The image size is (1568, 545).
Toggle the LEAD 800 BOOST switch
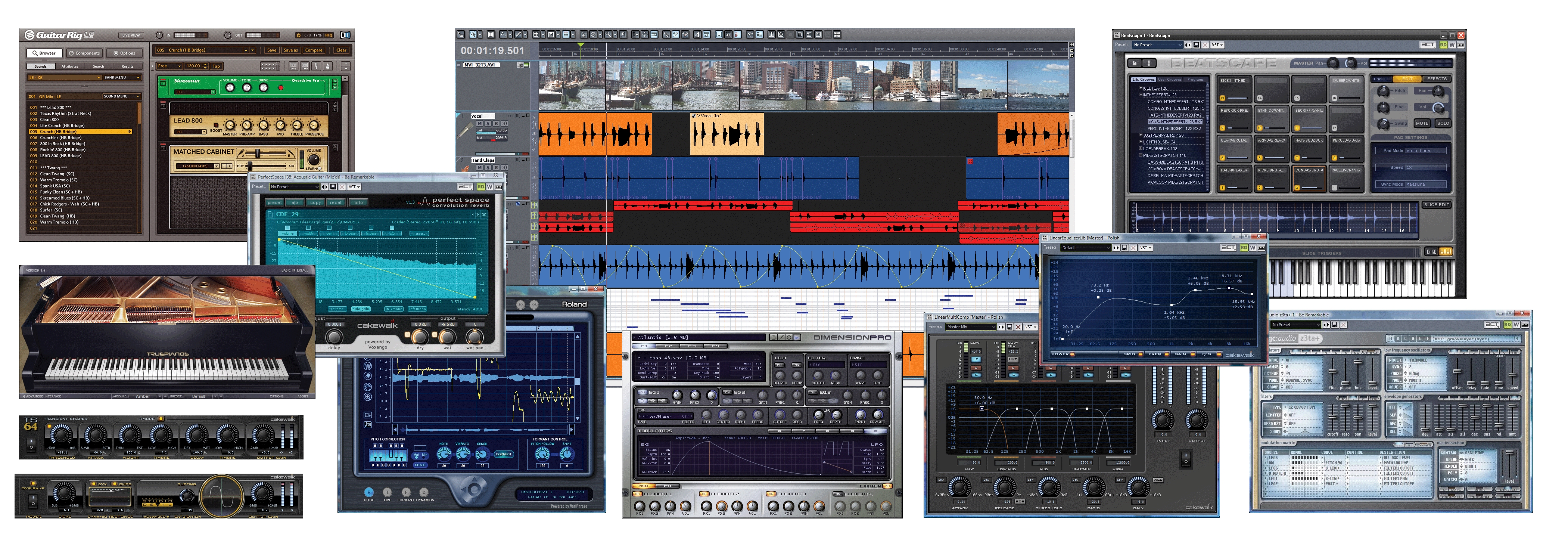216,125
